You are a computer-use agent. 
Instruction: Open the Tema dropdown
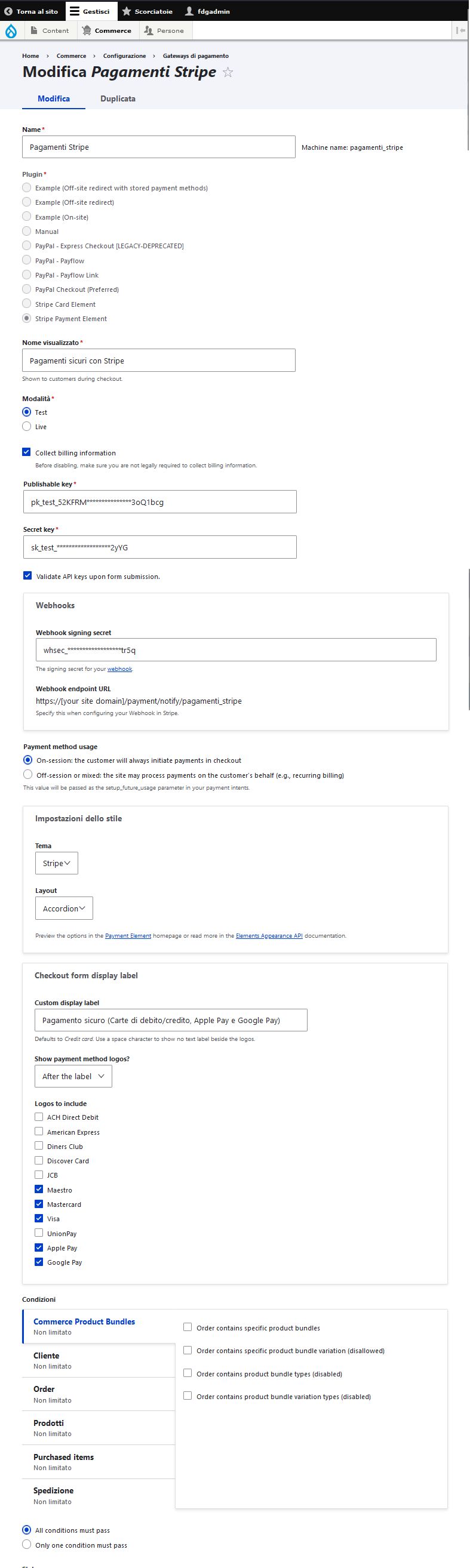click(x=57, y=863)
